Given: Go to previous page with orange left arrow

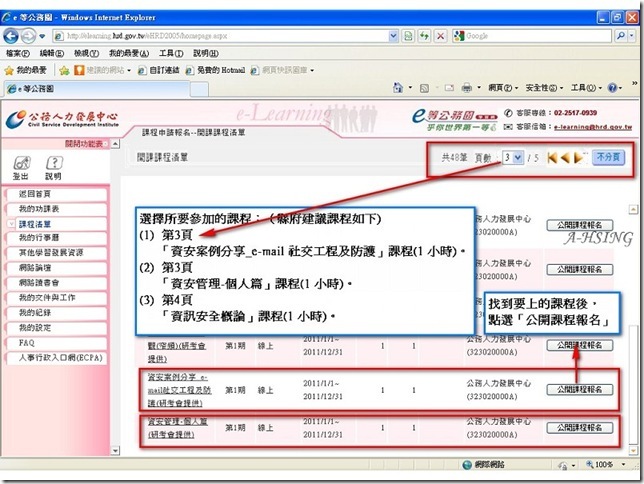Looking at the screenshot, I should (565, 157).
